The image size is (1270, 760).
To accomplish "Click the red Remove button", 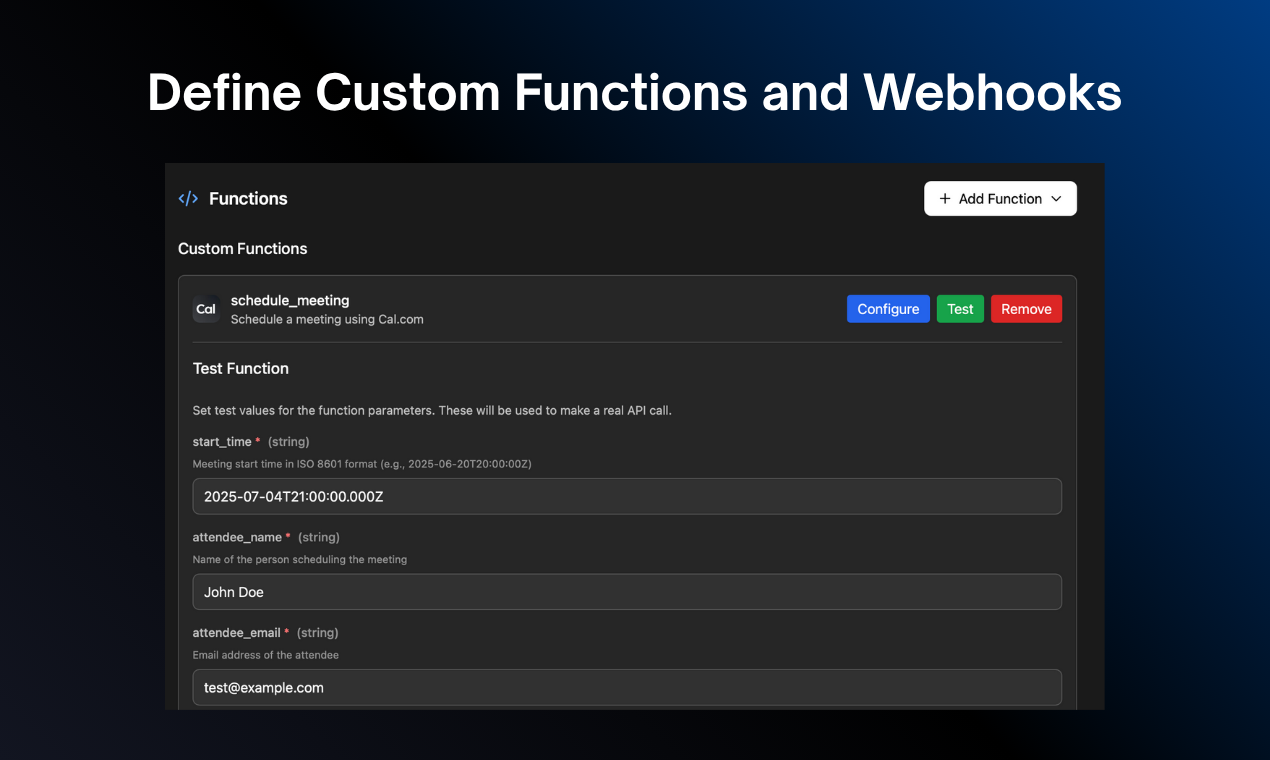I will (x=1026, y=309).
